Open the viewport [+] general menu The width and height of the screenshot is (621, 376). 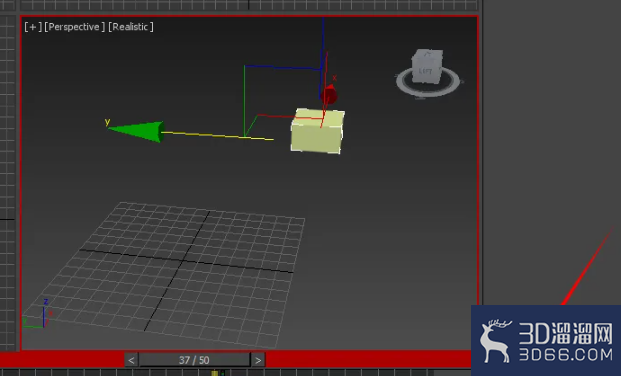[33, 27]
